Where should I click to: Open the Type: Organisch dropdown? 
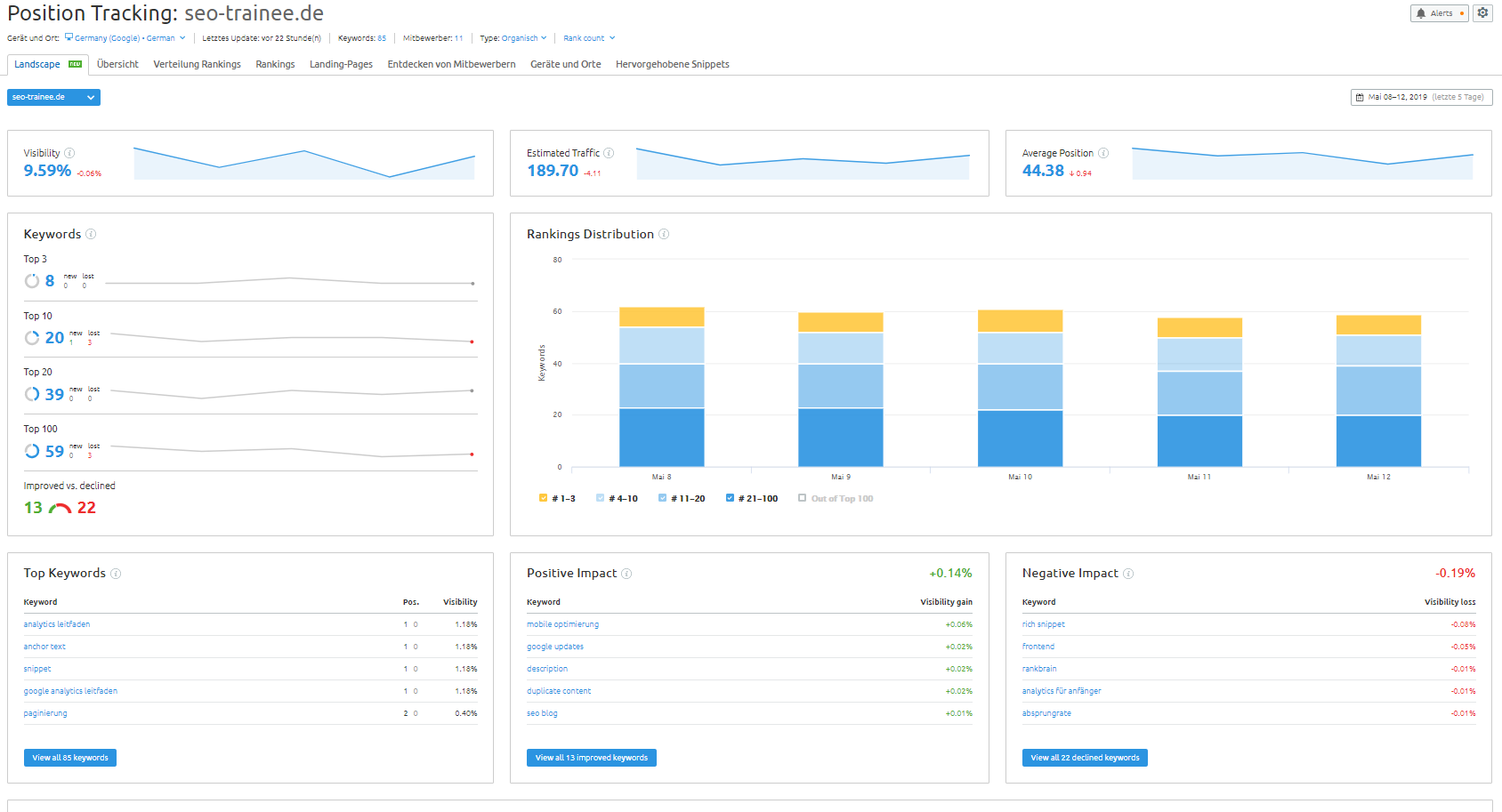513,37
